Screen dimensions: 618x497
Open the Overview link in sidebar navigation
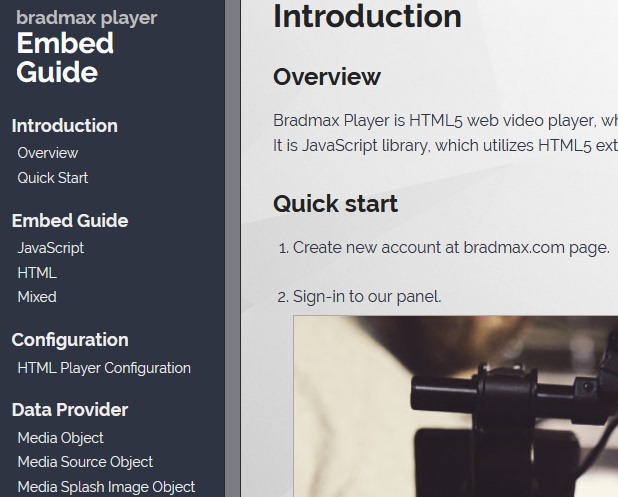coord(47,153)
